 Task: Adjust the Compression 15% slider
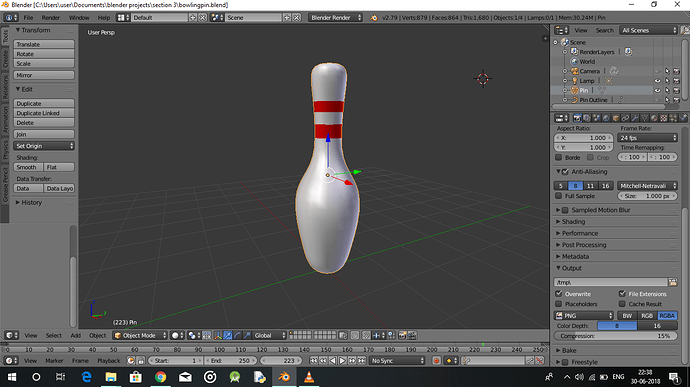(x=616, y=336)
